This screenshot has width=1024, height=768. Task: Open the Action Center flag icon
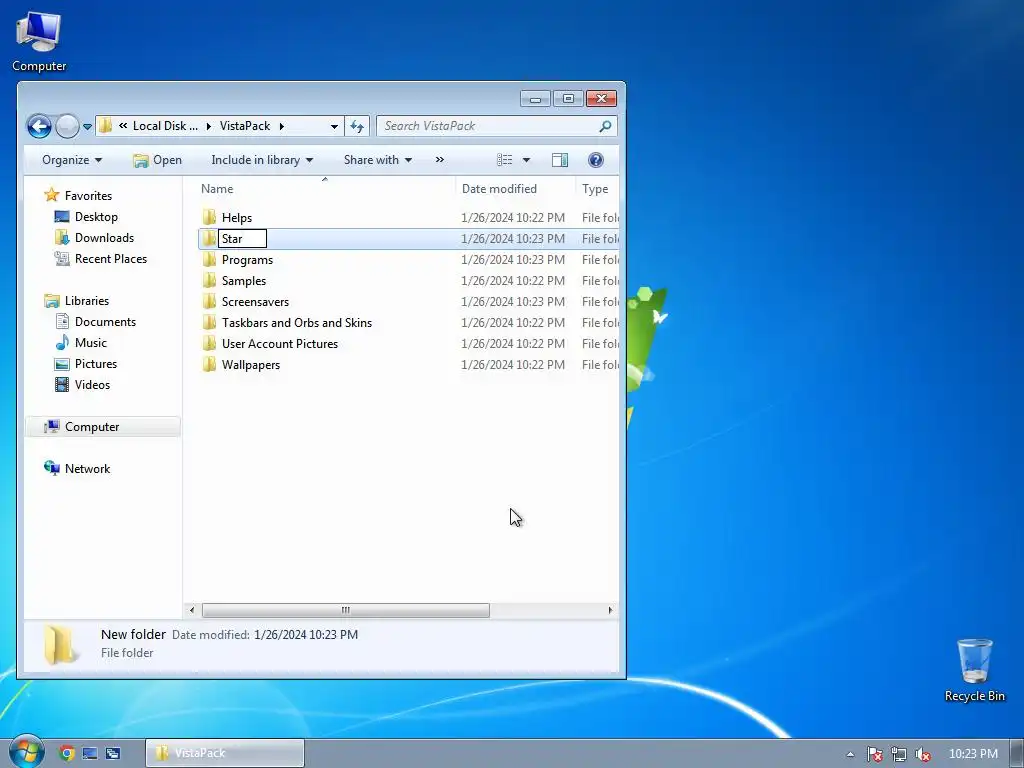click(x=874, y=754)
